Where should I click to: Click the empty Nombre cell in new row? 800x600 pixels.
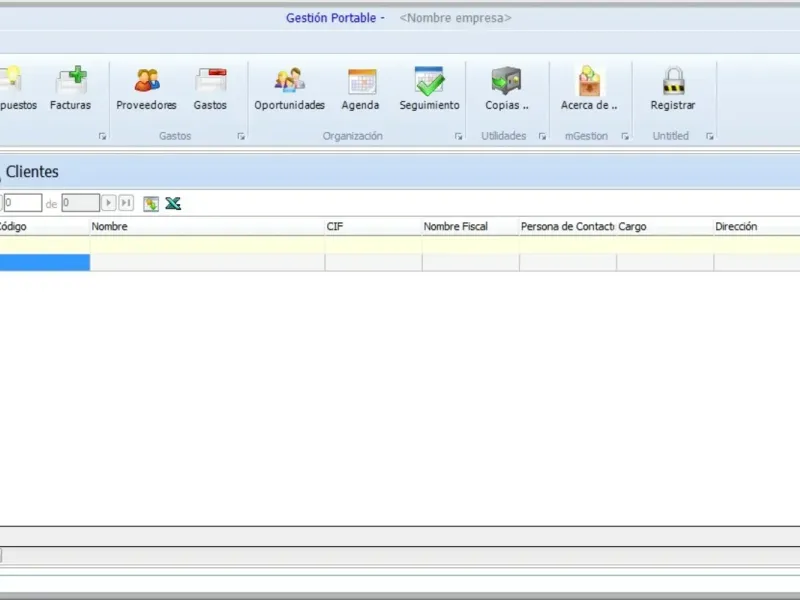207,262
